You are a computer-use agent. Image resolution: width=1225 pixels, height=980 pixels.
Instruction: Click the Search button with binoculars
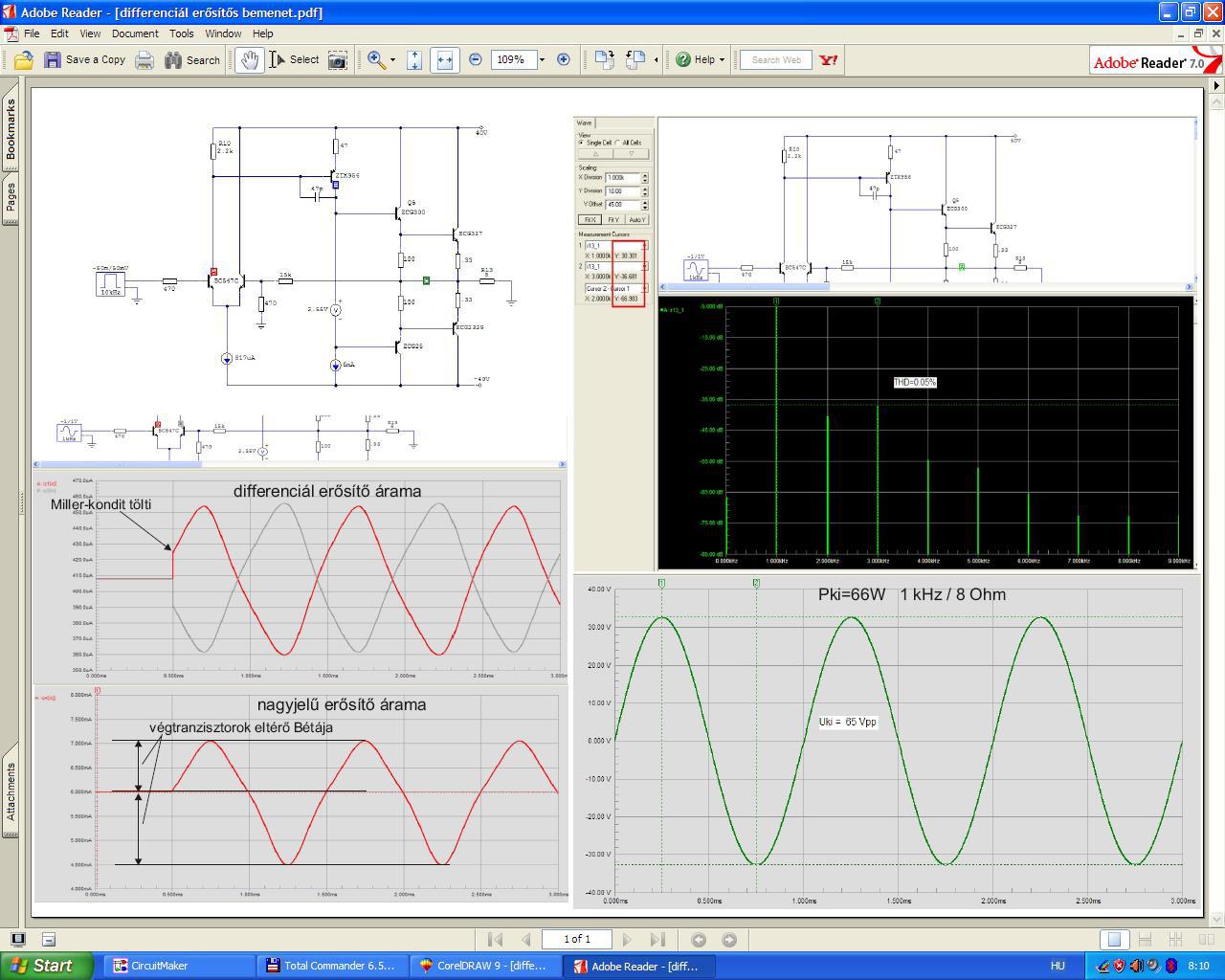coord(192,60)
